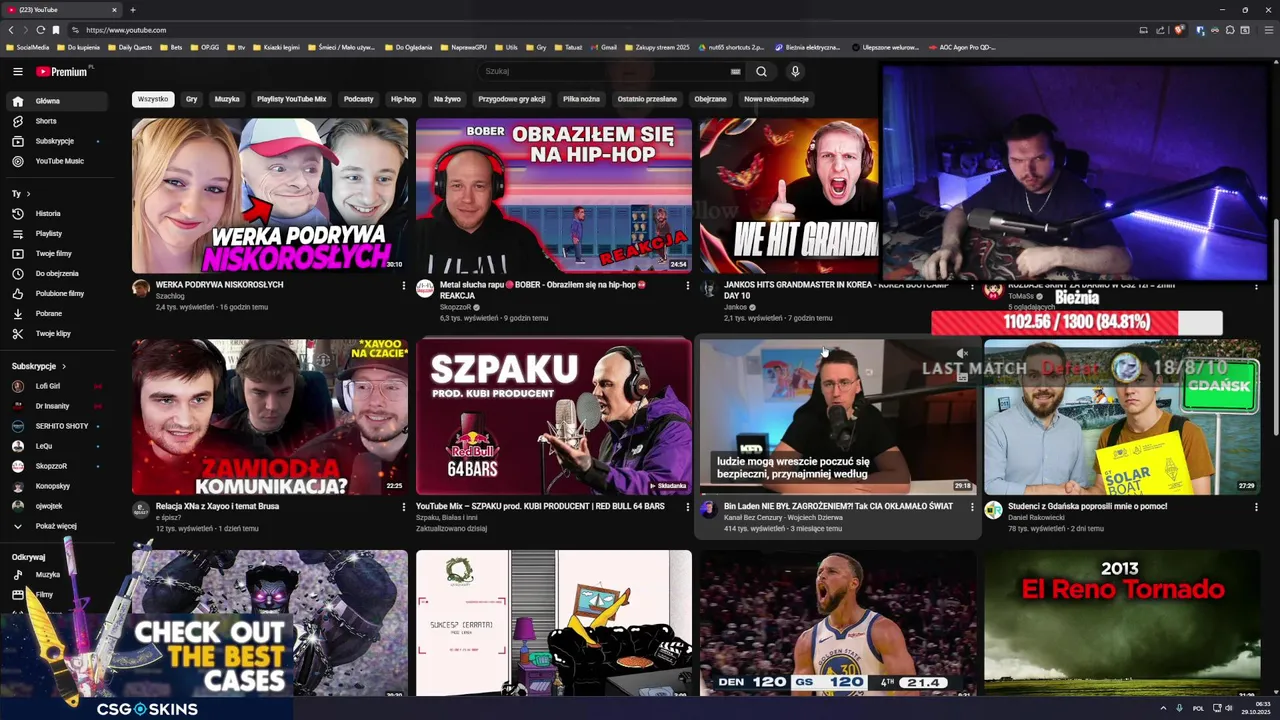The image size is (1280, 720).
Task: Open the Muzyka explore entry in the sidebar
Action: [57, 575]
